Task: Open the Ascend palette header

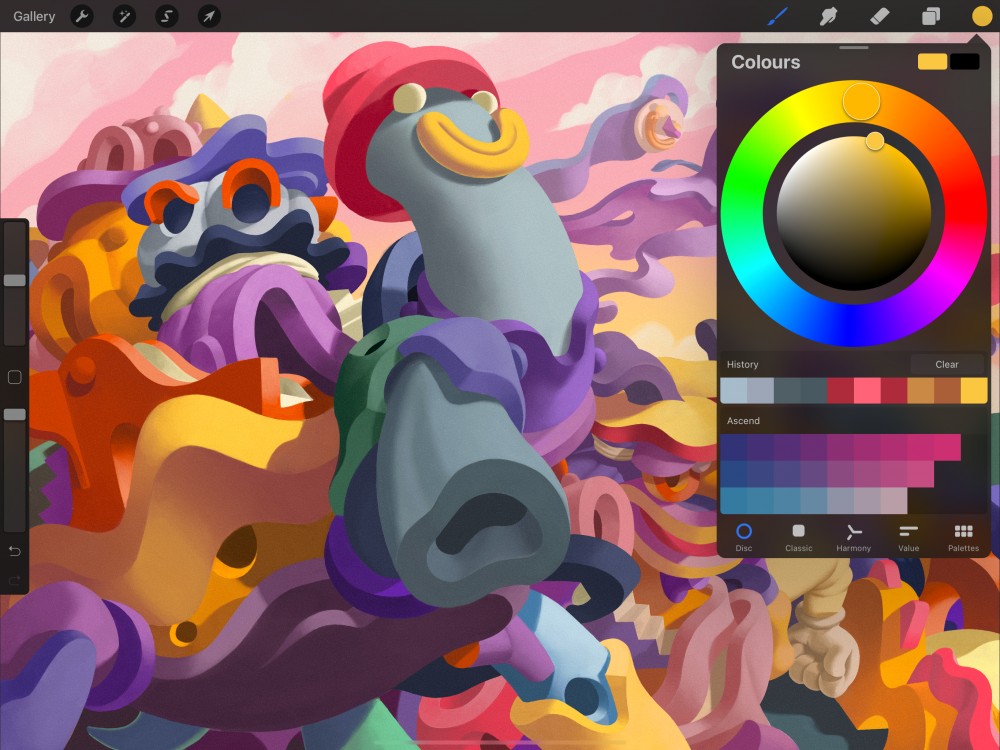Action: pos(745,421)
